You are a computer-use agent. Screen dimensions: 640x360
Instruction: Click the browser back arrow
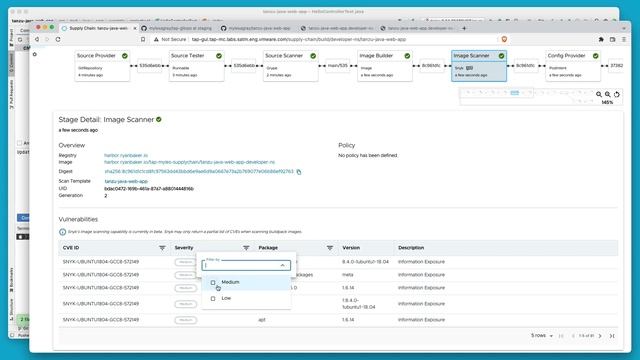(37, 39)
